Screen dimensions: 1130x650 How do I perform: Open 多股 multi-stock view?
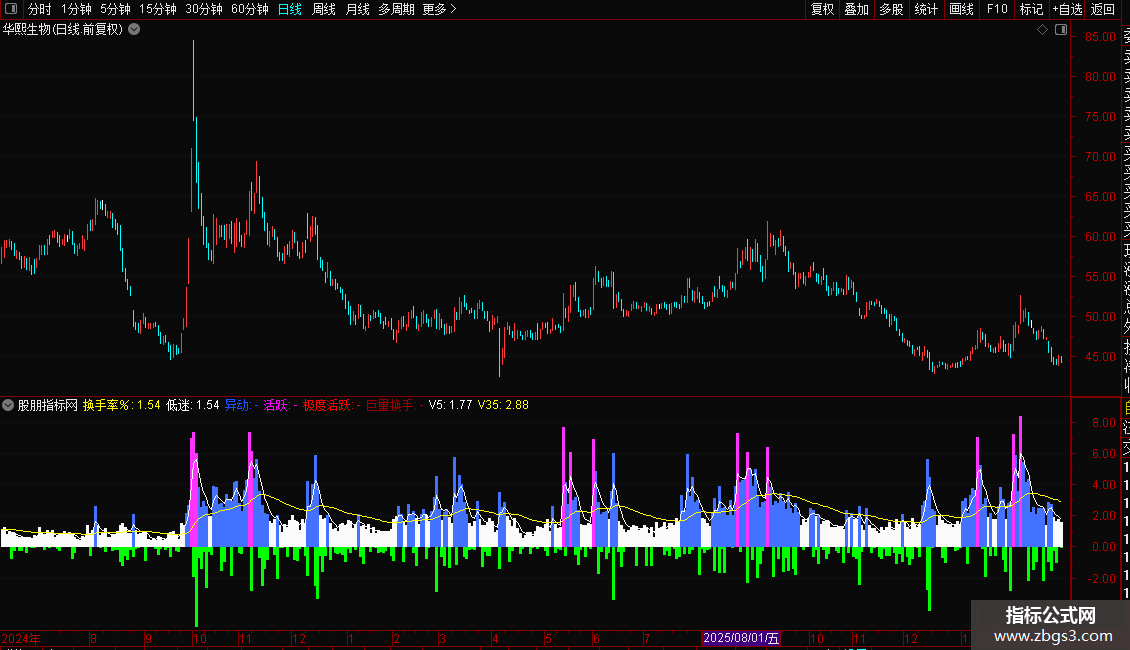891,9
